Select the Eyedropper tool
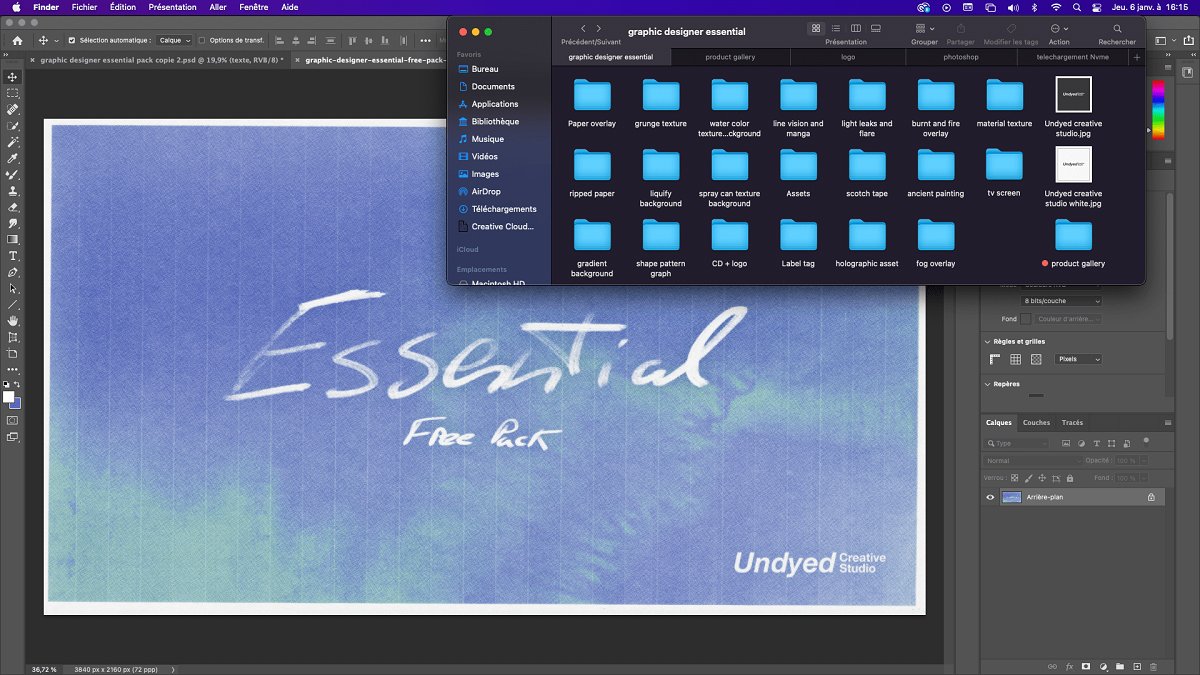 13,158
